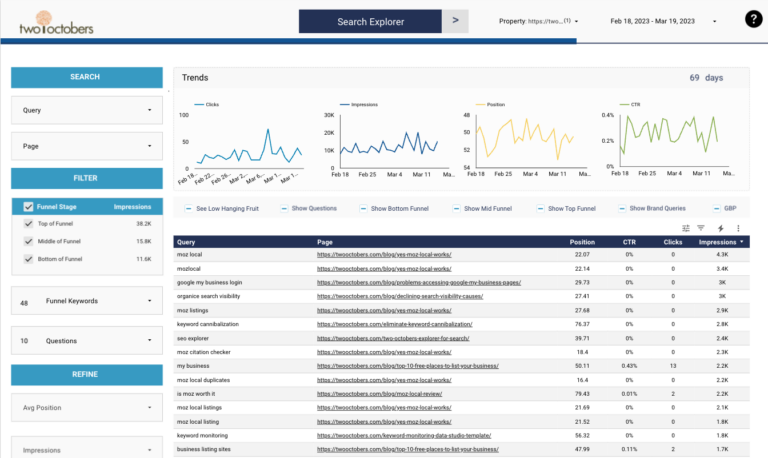Screen dimensions: 768x458
Task: Toggle the Show Mid Funnel switch
Action: pos(456,209)
